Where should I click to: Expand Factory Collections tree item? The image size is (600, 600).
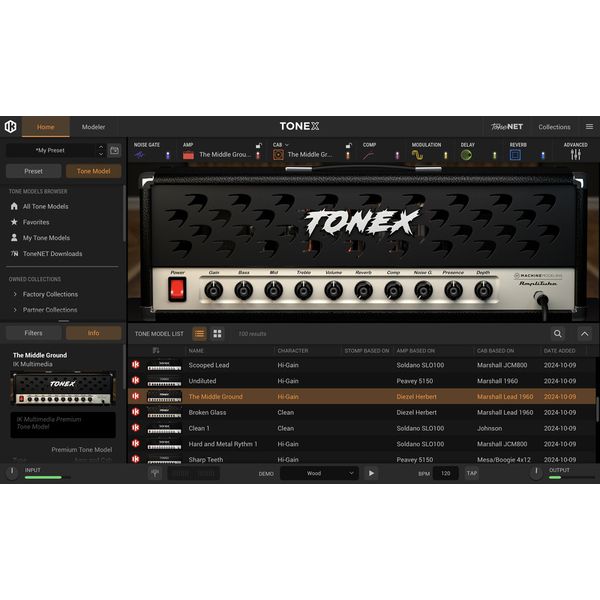pos(15,294)
